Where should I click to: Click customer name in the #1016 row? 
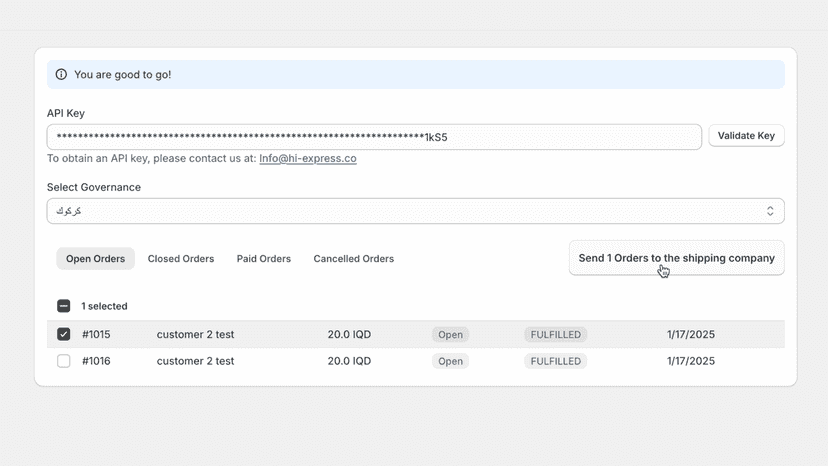coord(195,361)
